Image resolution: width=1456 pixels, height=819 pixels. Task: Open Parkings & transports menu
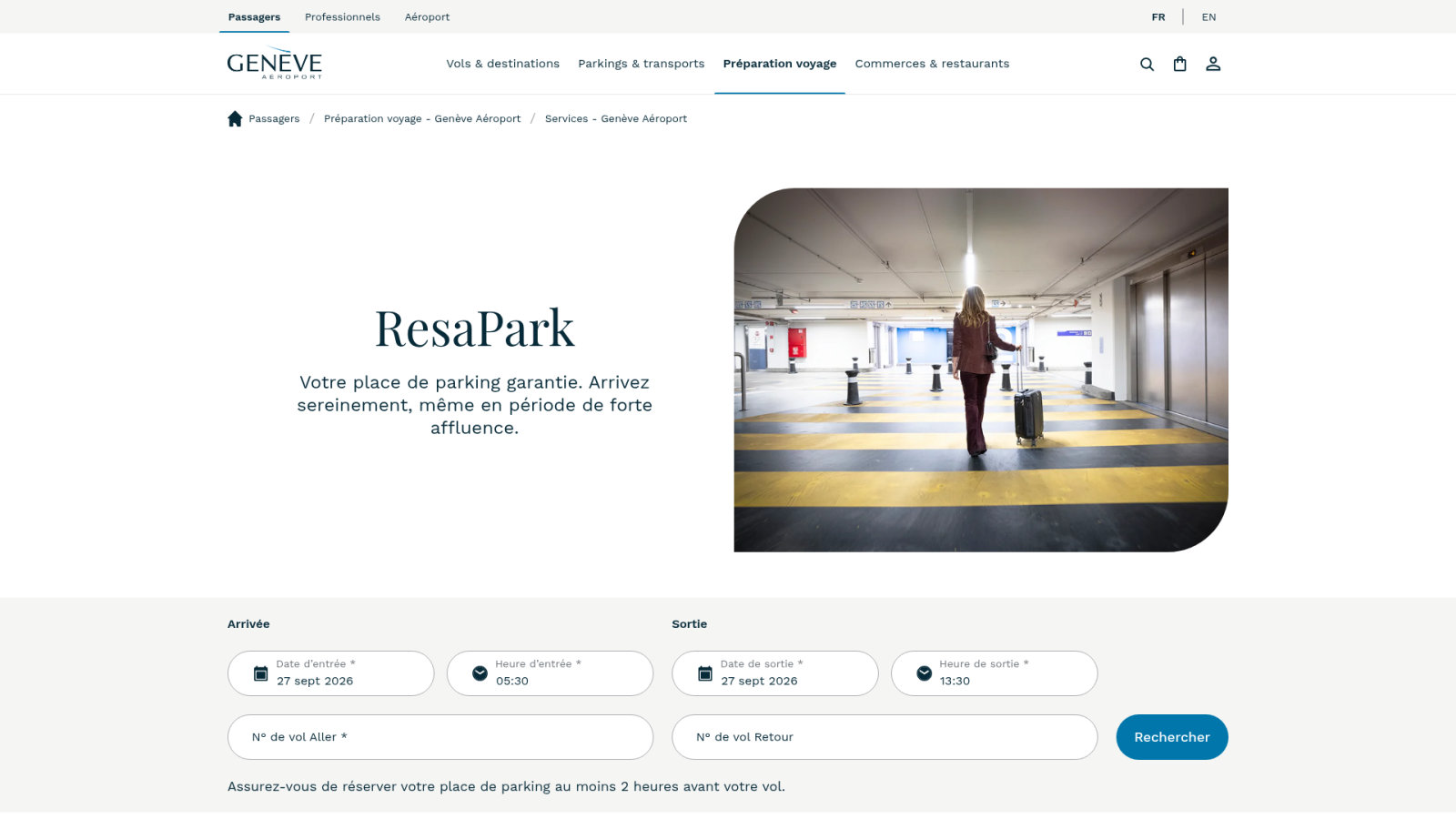pos(642,64)
